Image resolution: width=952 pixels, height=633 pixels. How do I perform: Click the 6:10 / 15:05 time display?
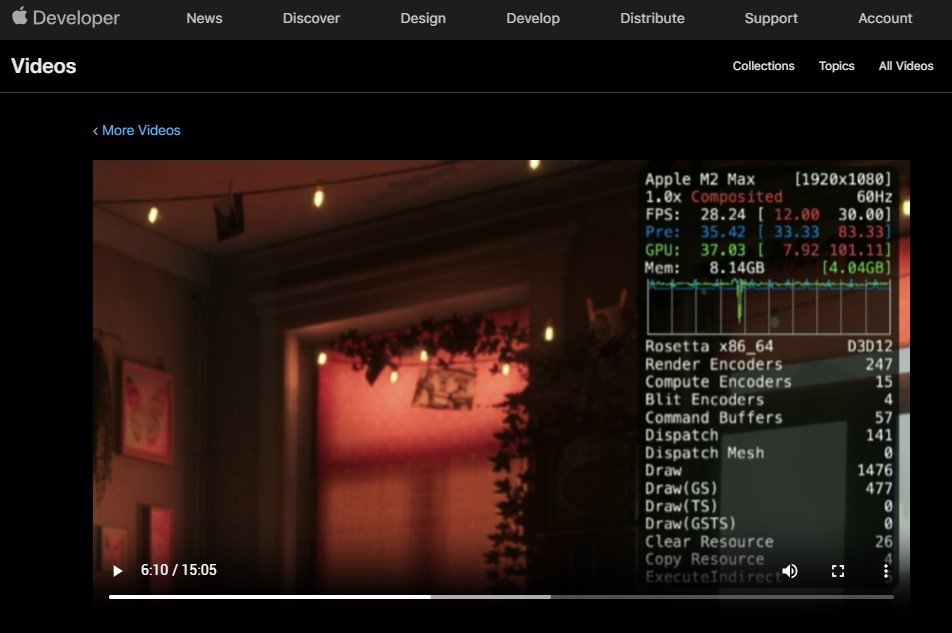coord(178,570)
